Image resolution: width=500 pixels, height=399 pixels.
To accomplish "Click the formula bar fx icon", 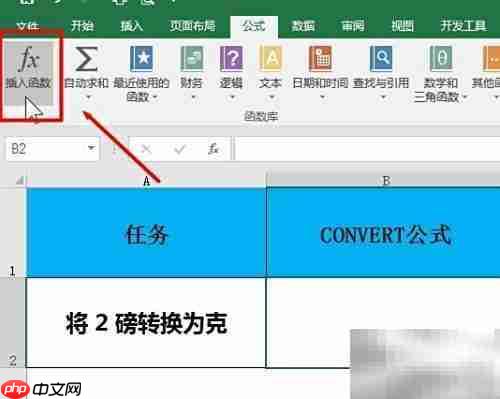I will [213, 149].
